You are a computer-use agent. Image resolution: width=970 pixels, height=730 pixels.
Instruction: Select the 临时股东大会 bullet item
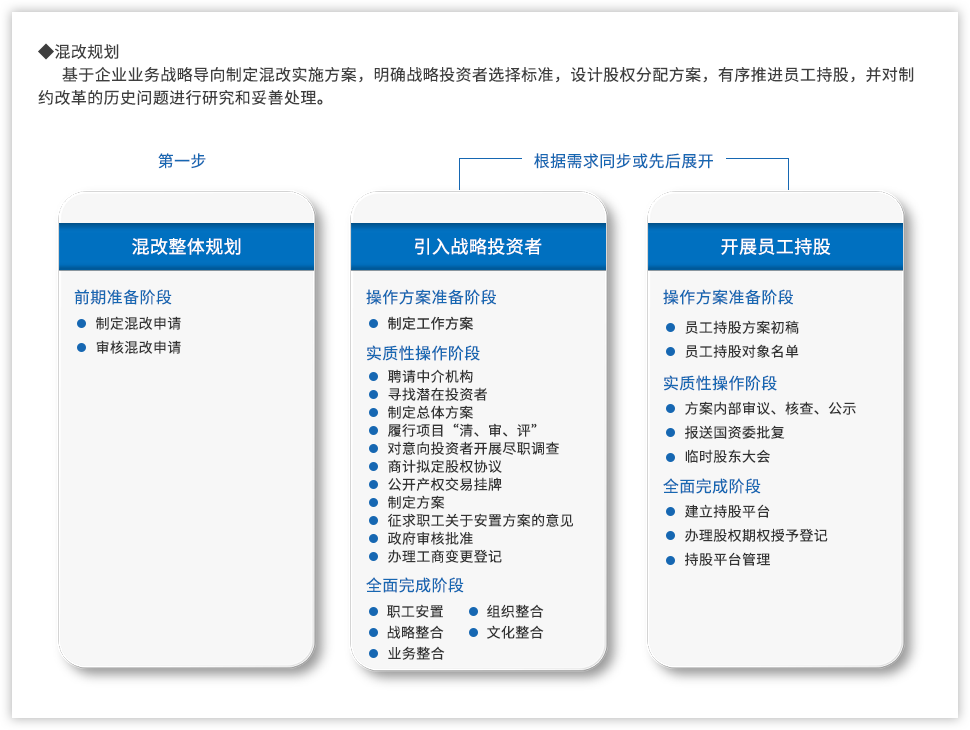(727, 457)
